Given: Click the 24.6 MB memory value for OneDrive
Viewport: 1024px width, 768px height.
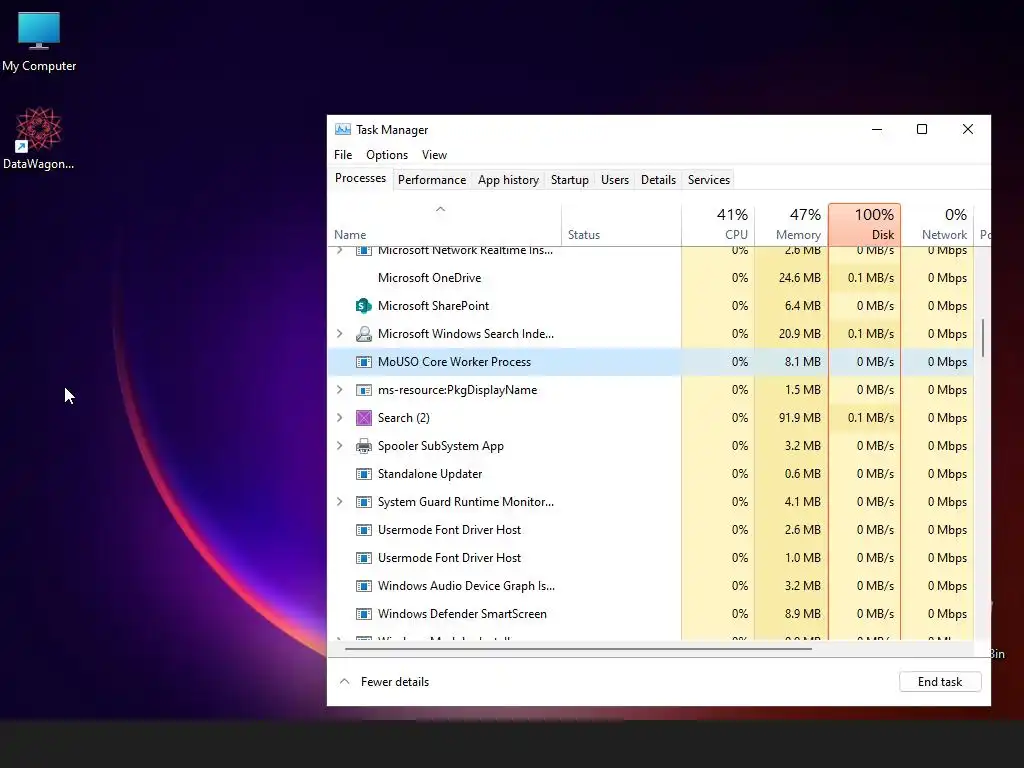Looking at the screenshot, I should (x=799, y=278).
